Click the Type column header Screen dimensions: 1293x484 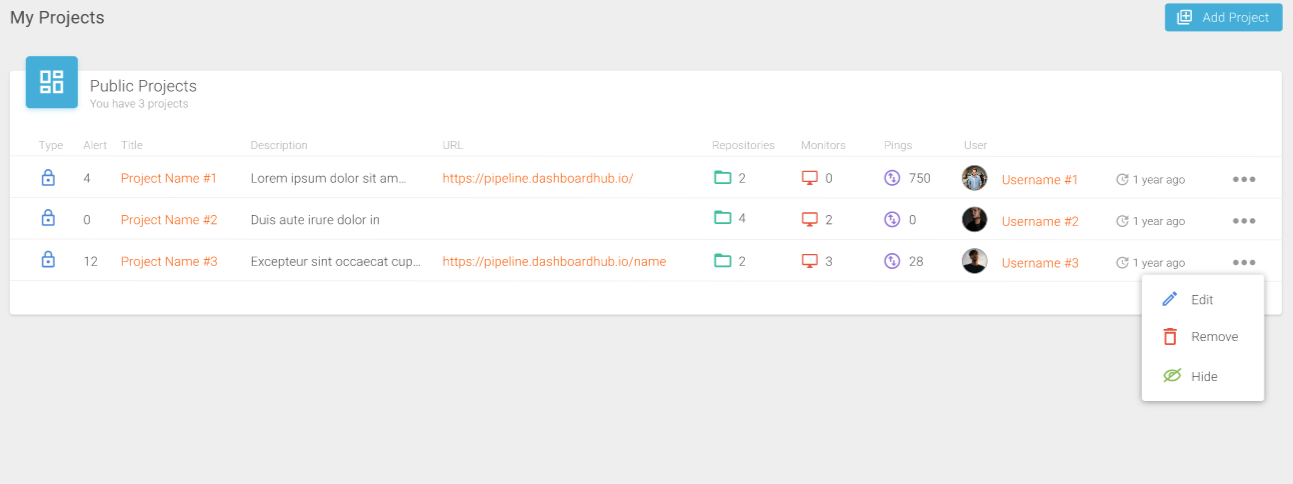[x=51, y=145]
